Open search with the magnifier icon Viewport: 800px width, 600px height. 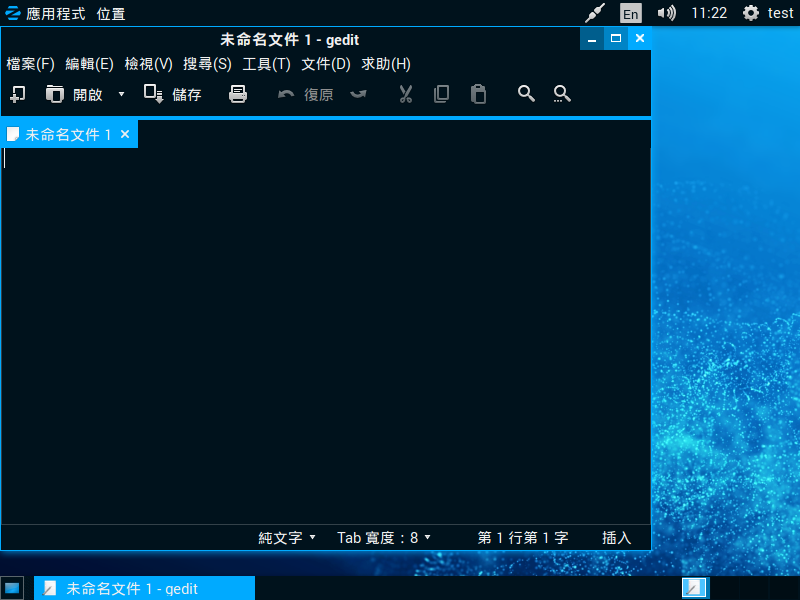526,94
